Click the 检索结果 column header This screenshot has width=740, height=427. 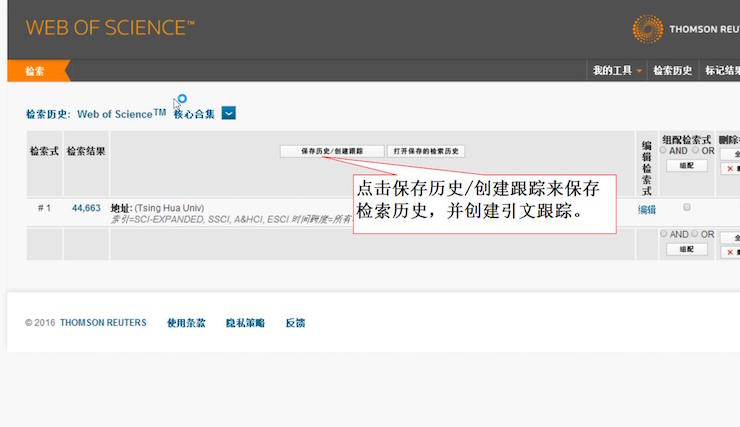coord(86,151)
